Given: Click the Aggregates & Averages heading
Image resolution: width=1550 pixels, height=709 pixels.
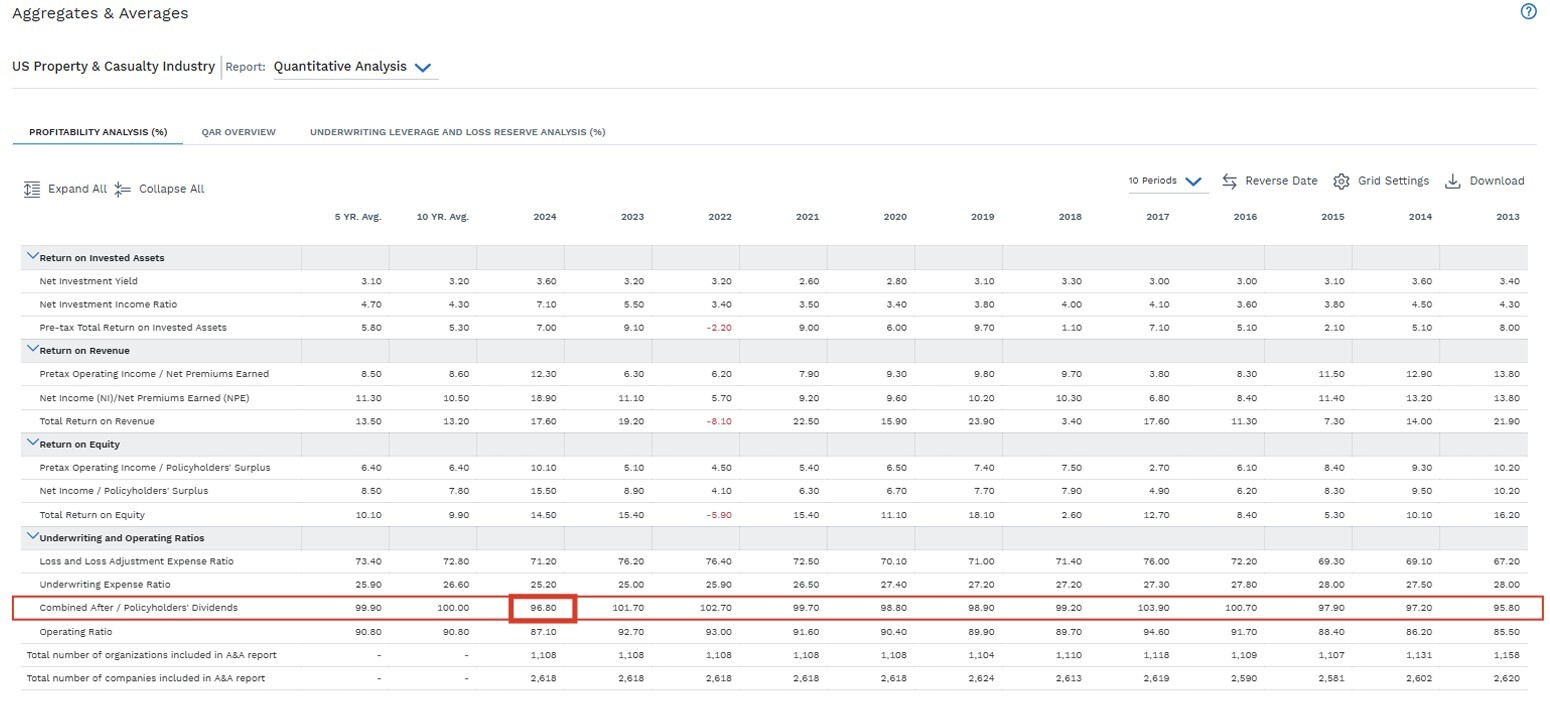Looking at the screenshot, I should point(100,13).
